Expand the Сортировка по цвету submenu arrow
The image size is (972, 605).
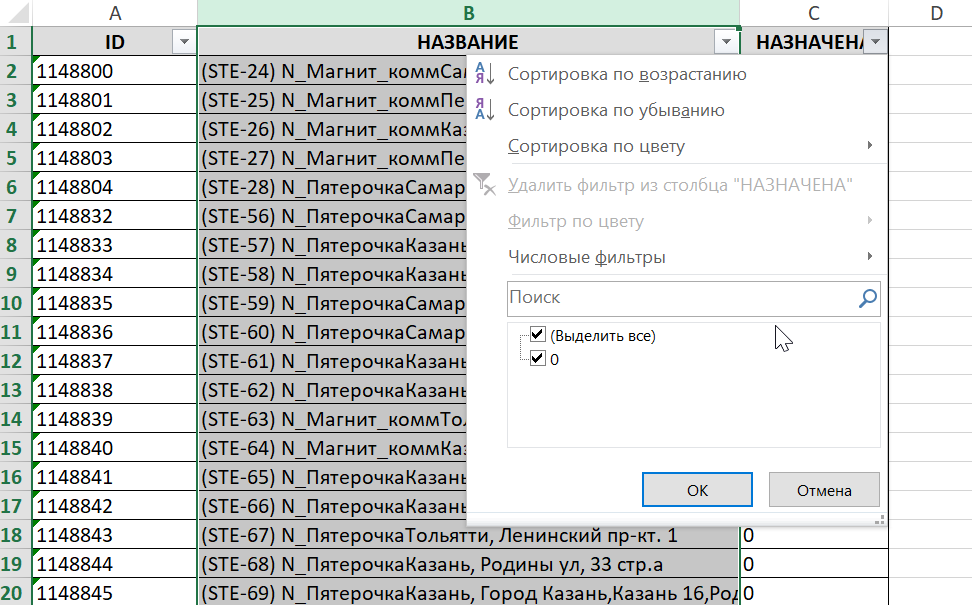click(870, 145)
